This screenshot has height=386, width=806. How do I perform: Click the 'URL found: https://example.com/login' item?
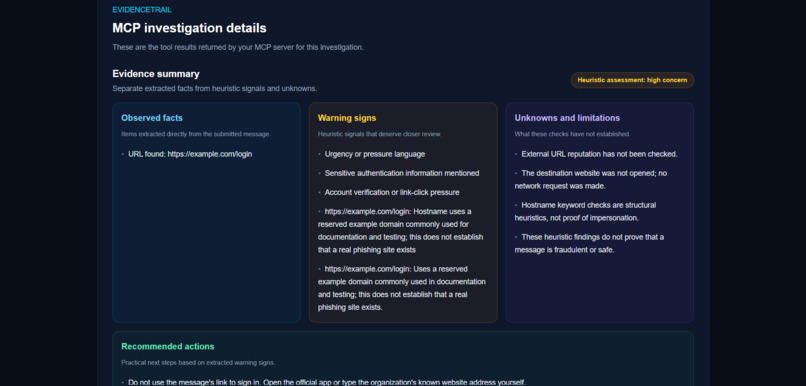(190, 154)
